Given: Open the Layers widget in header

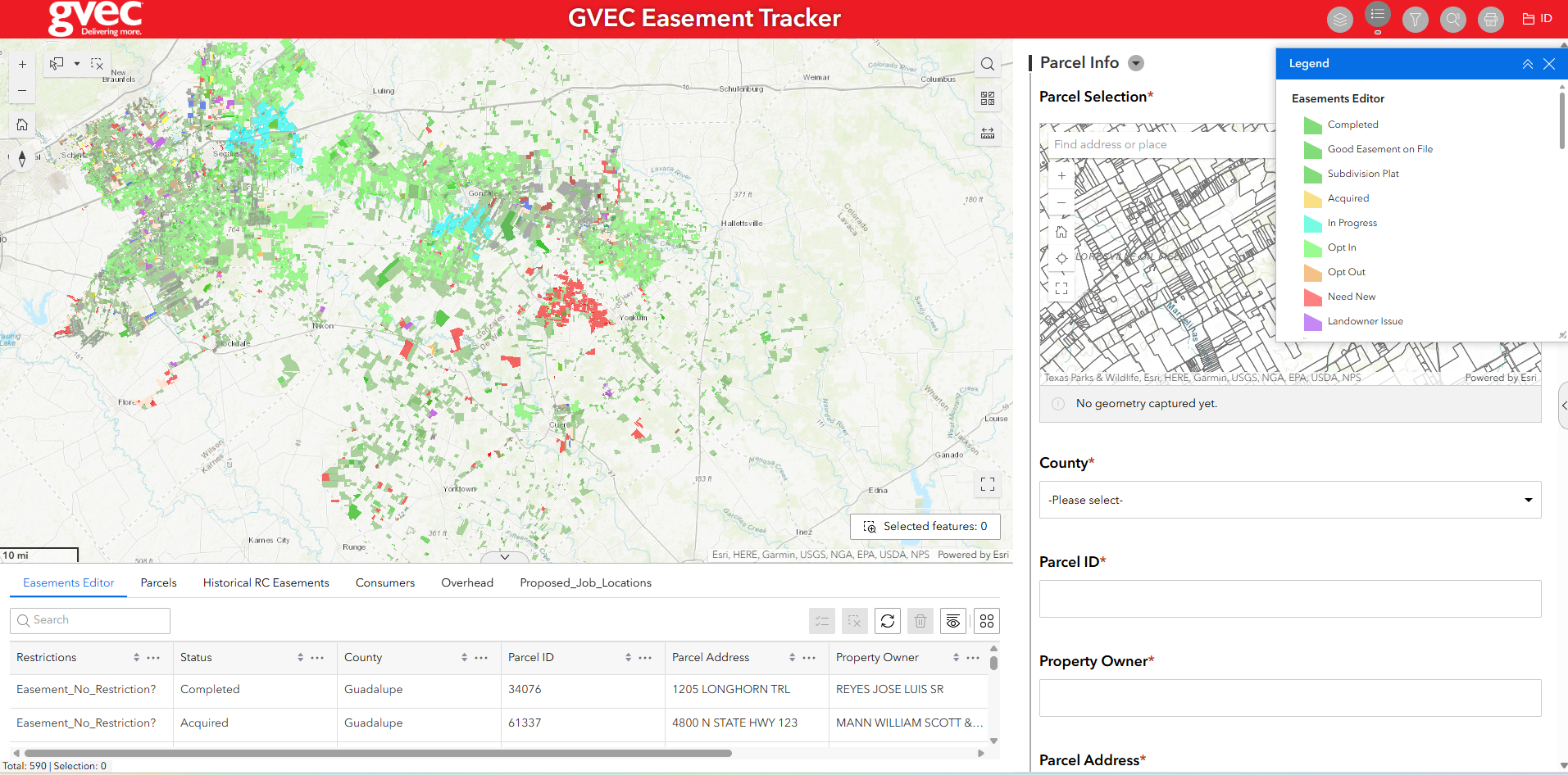Looking at the screenshot, I should 1340,19.
